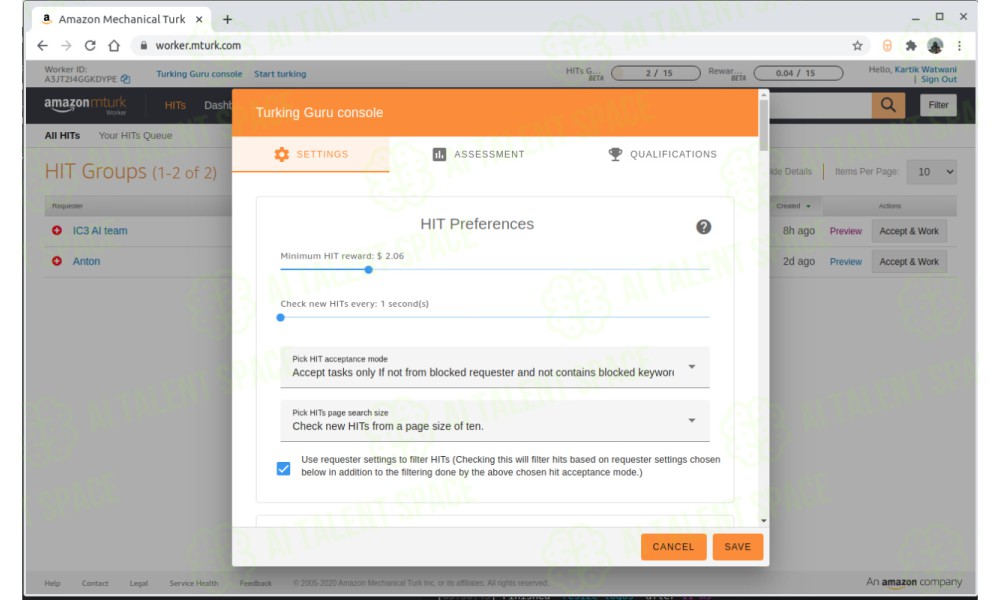Click the browser forward arrow
This screenshot has width=1000, height=600.
(x=66, y=45)
